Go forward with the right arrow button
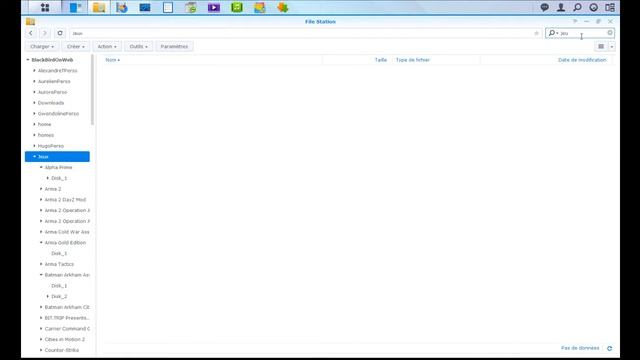Screen dimensions: 640x360 click(45, 33)
